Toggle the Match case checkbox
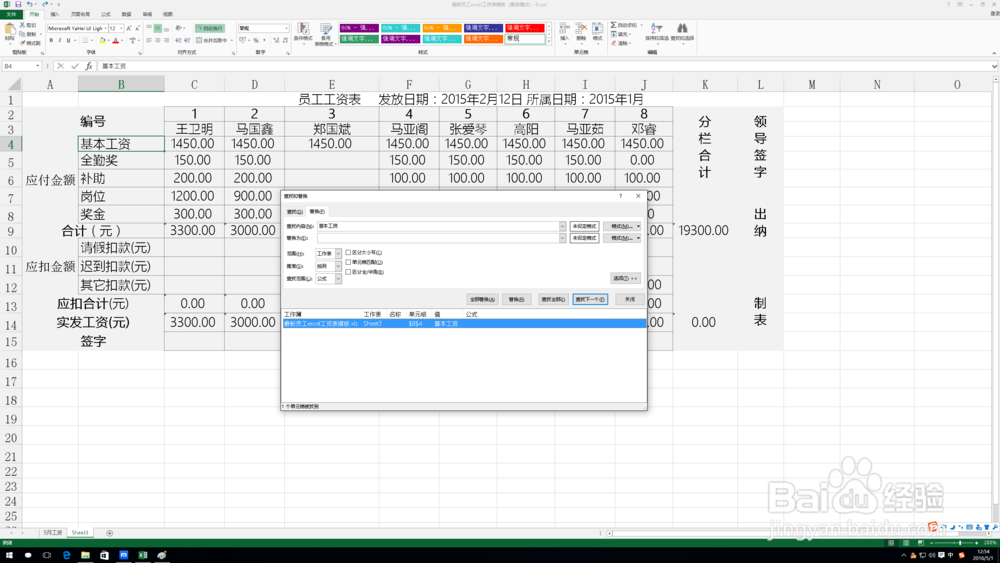The width and height of the screenshot is (1000, 563). point(348,252)
